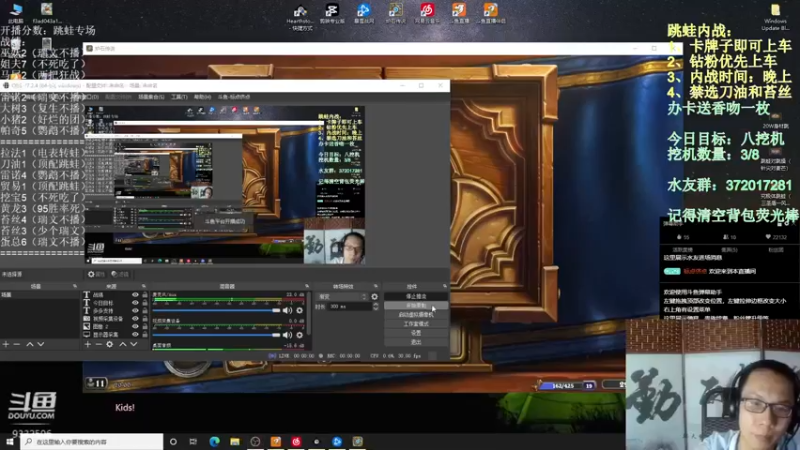Mute the first mixer channel speaker icon
Viewport: 800px width, 450px height.
[288, 310]
